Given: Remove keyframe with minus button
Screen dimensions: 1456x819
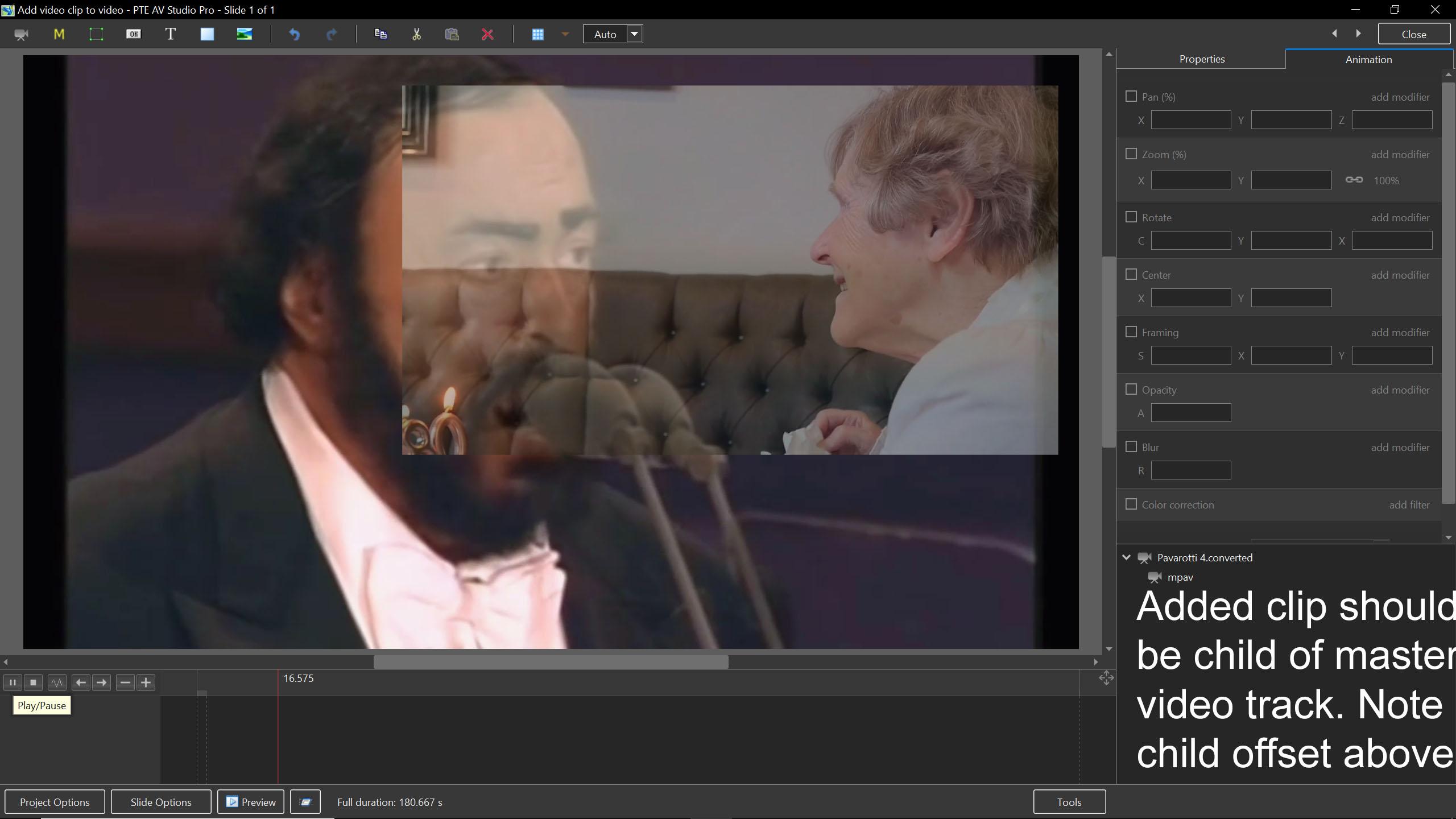Looking at the screenshot, I should click(125, 682).
